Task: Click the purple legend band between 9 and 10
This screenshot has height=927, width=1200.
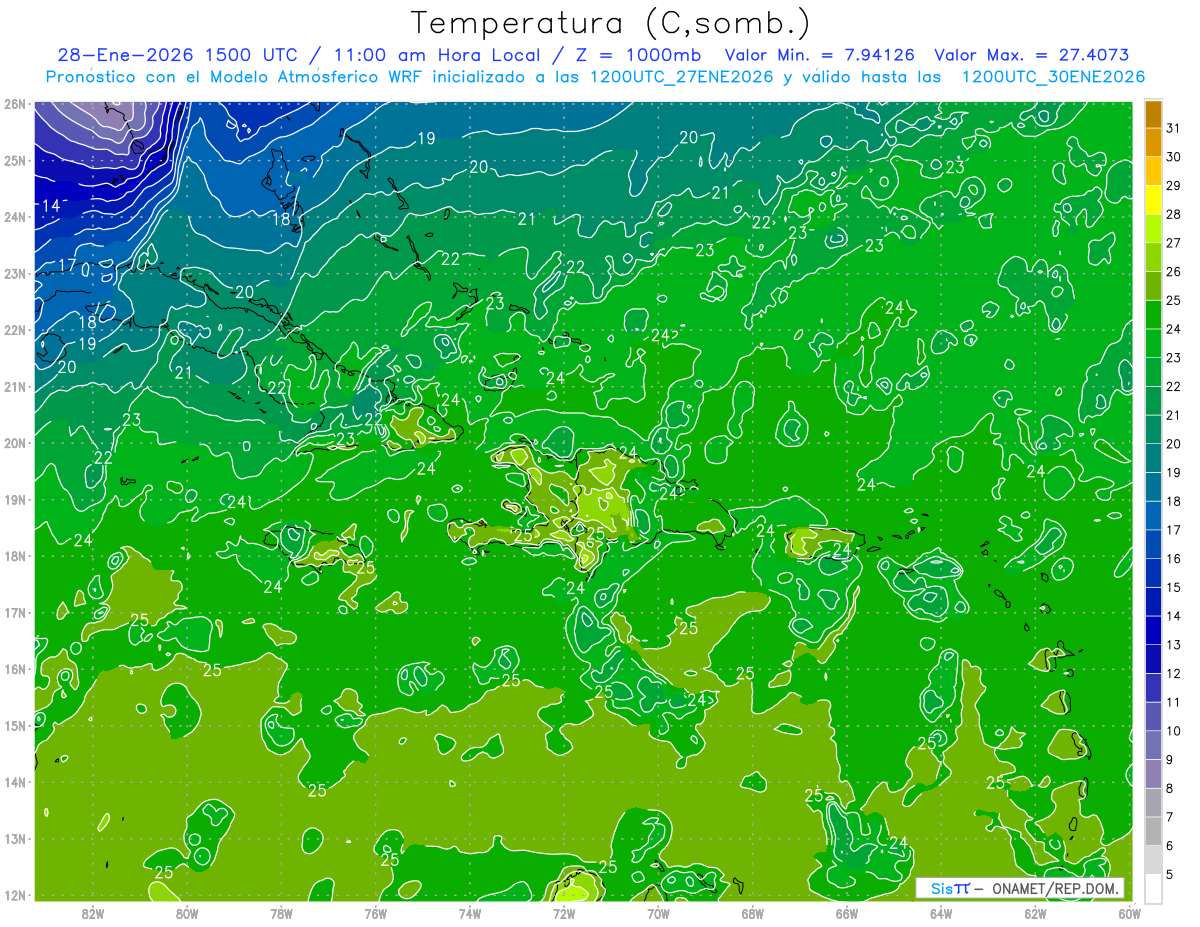Action: click(1153, 745)
